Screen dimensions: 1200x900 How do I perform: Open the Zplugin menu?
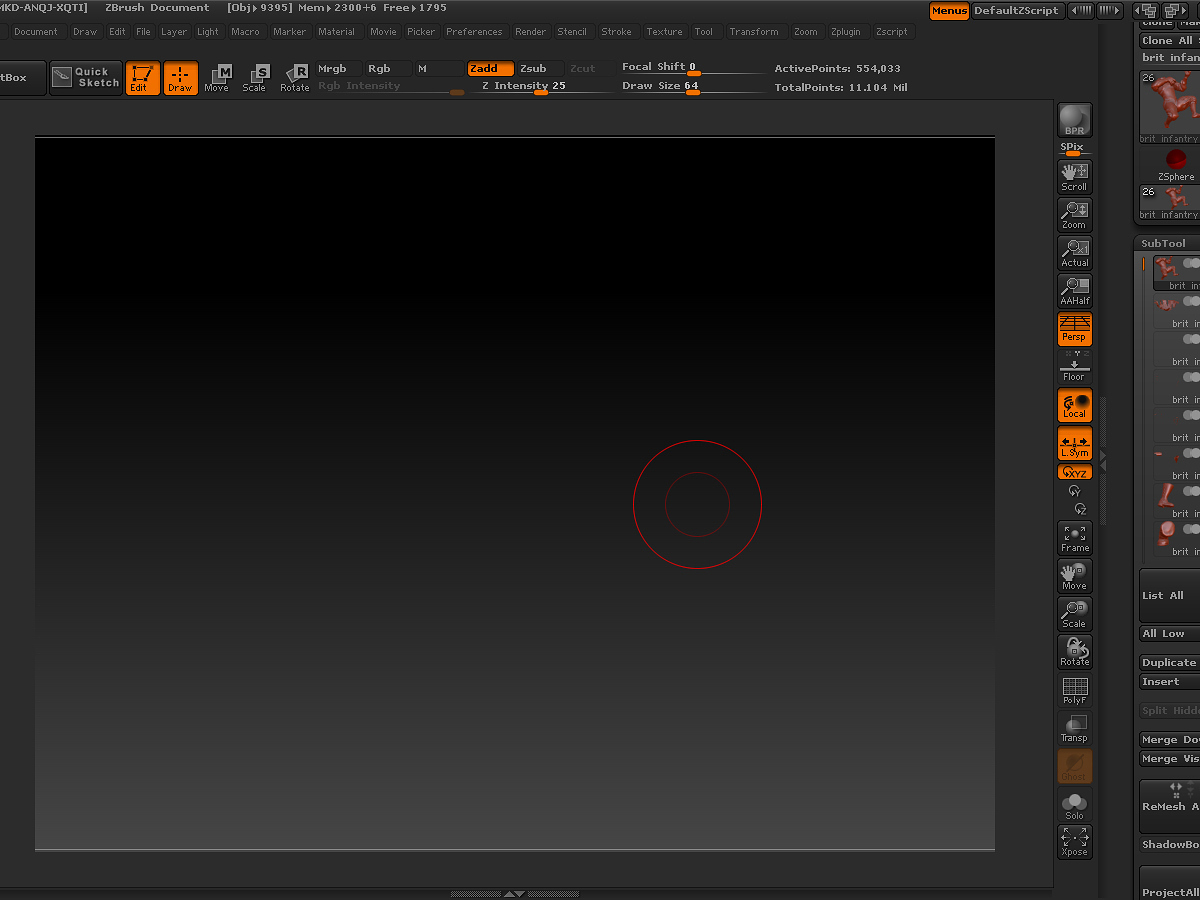(x=845, y=32)
